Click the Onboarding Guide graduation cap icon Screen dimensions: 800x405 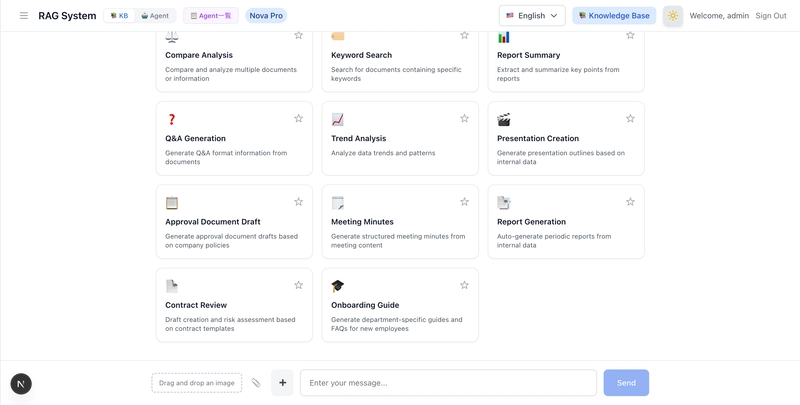pyautogui.click(x=337, y=286)
